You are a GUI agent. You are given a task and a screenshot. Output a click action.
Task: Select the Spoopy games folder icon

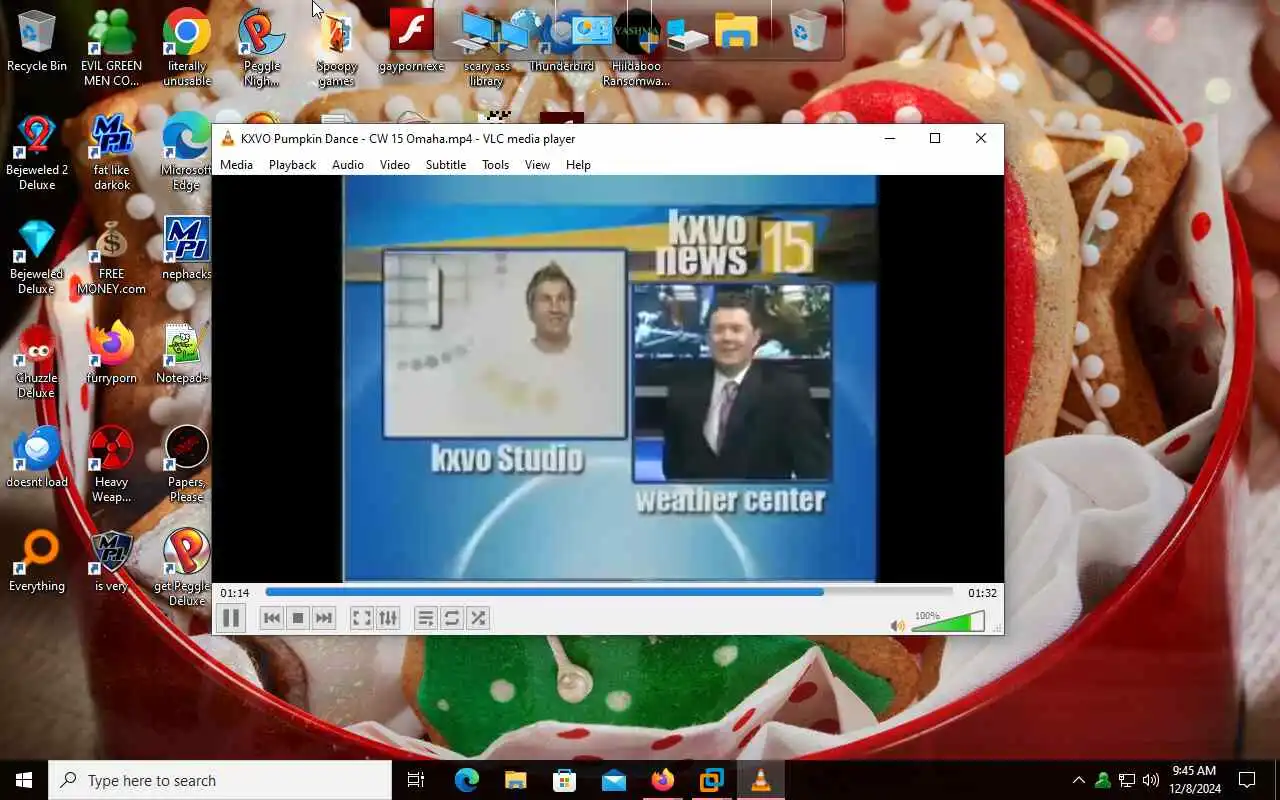tap(337, 48)
